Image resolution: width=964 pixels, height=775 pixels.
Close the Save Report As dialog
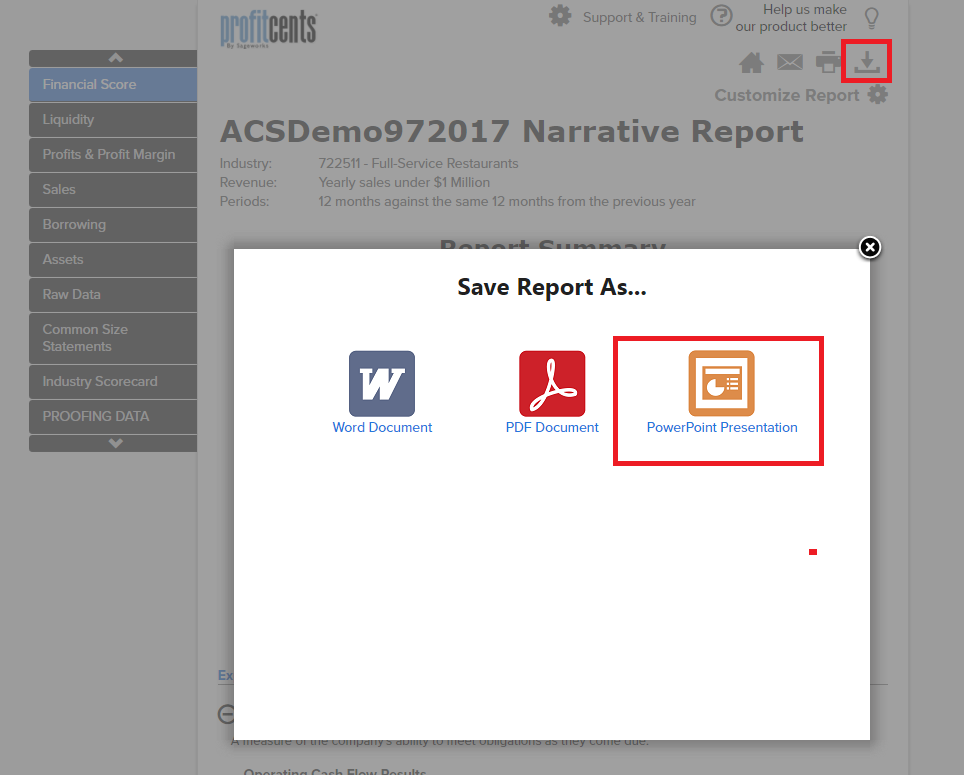[869, 247]
